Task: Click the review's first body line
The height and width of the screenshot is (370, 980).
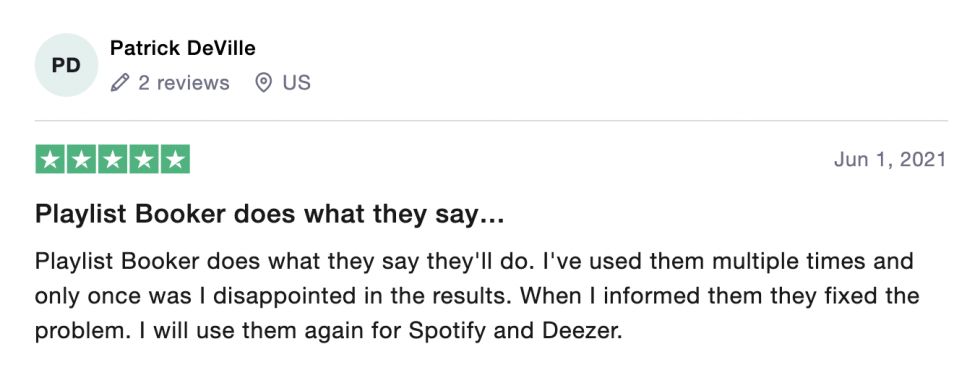Action: point(474,261)
